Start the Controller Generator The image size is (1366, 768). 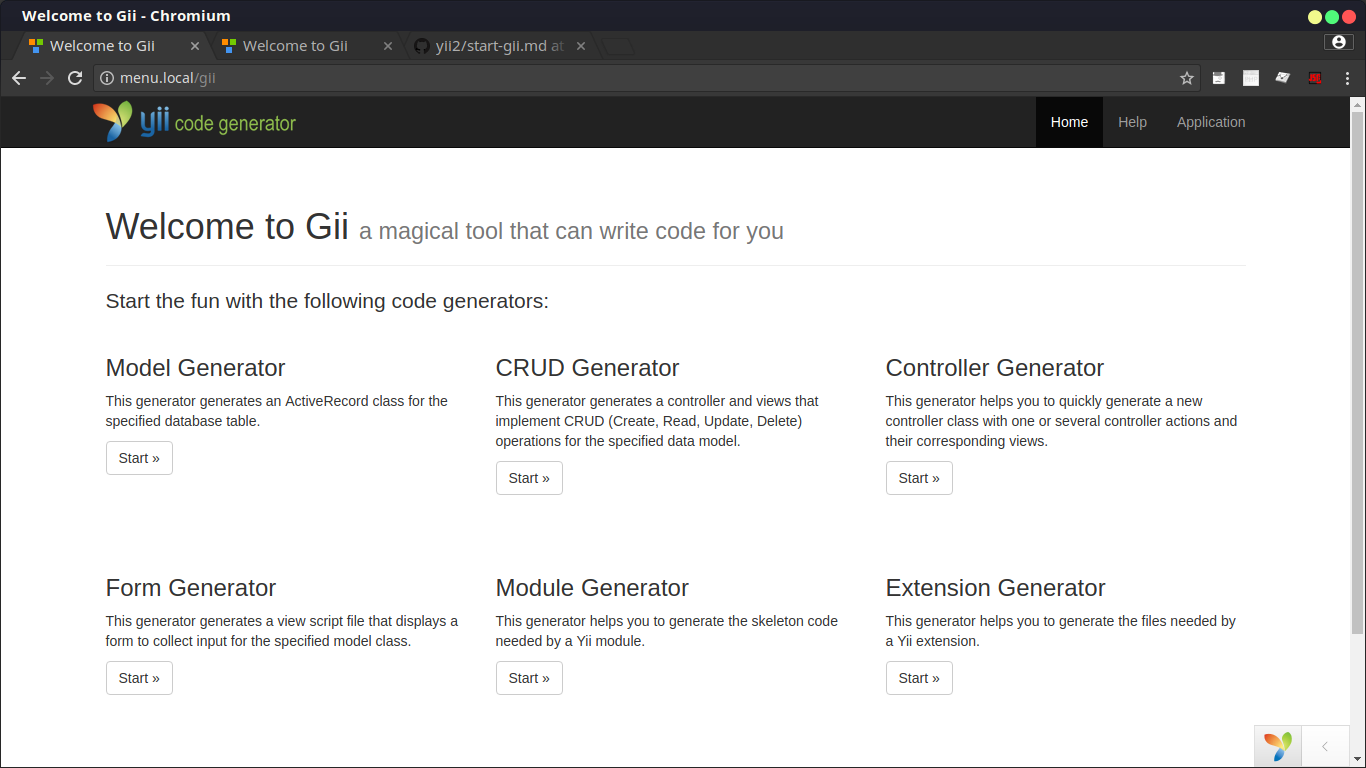919,478
